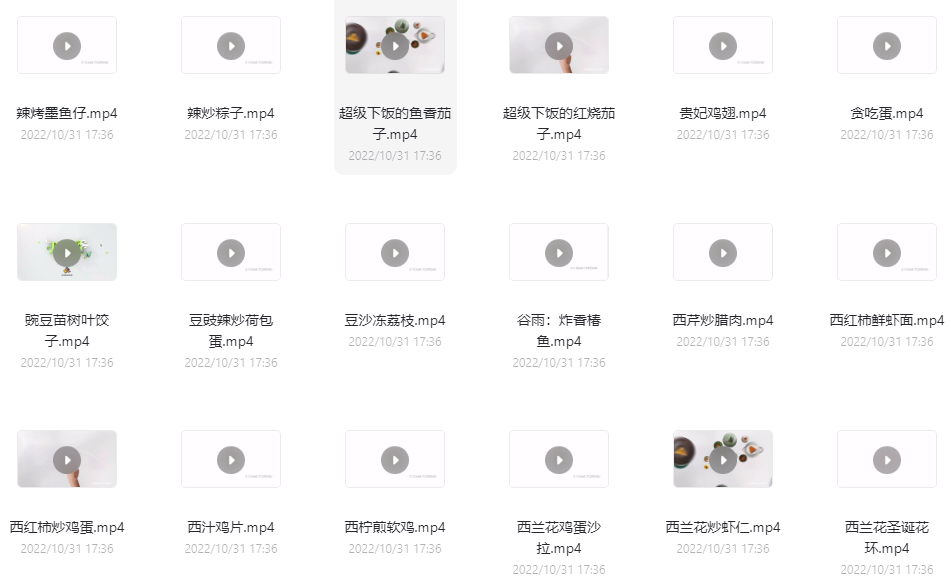Select the 西红柿鲜虾面.mp4 file name
Screen dimensions: 951x586
887,320
